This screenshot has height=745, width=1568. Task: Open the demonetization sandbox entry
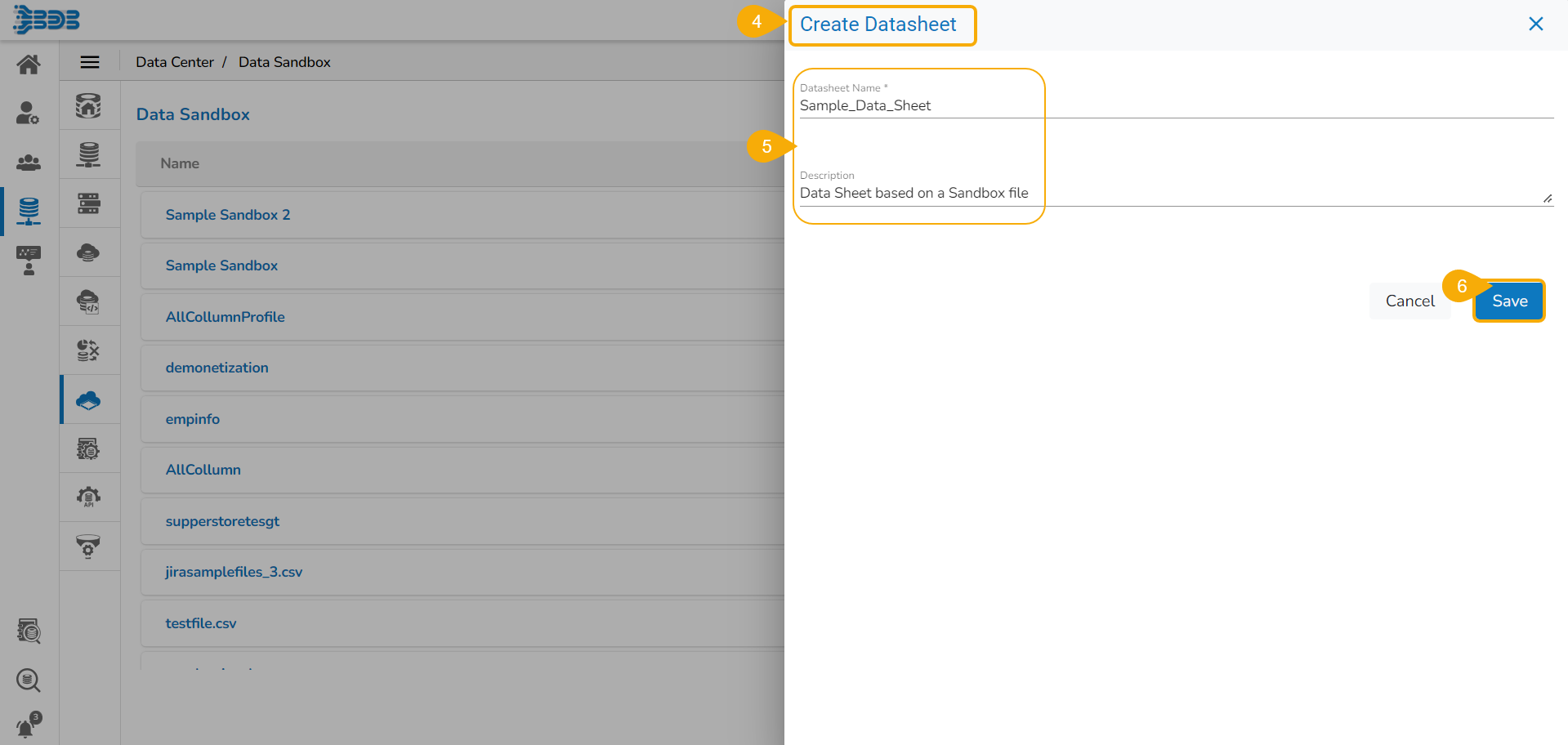[x=217, y=368]
